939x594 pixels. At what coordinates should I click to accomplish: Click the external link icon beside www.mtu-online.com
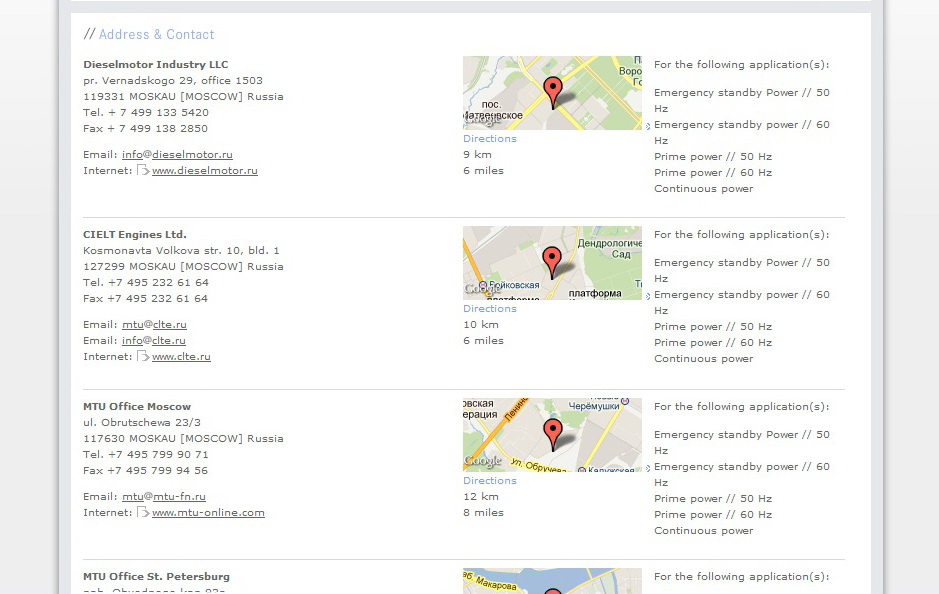(143, 513)
